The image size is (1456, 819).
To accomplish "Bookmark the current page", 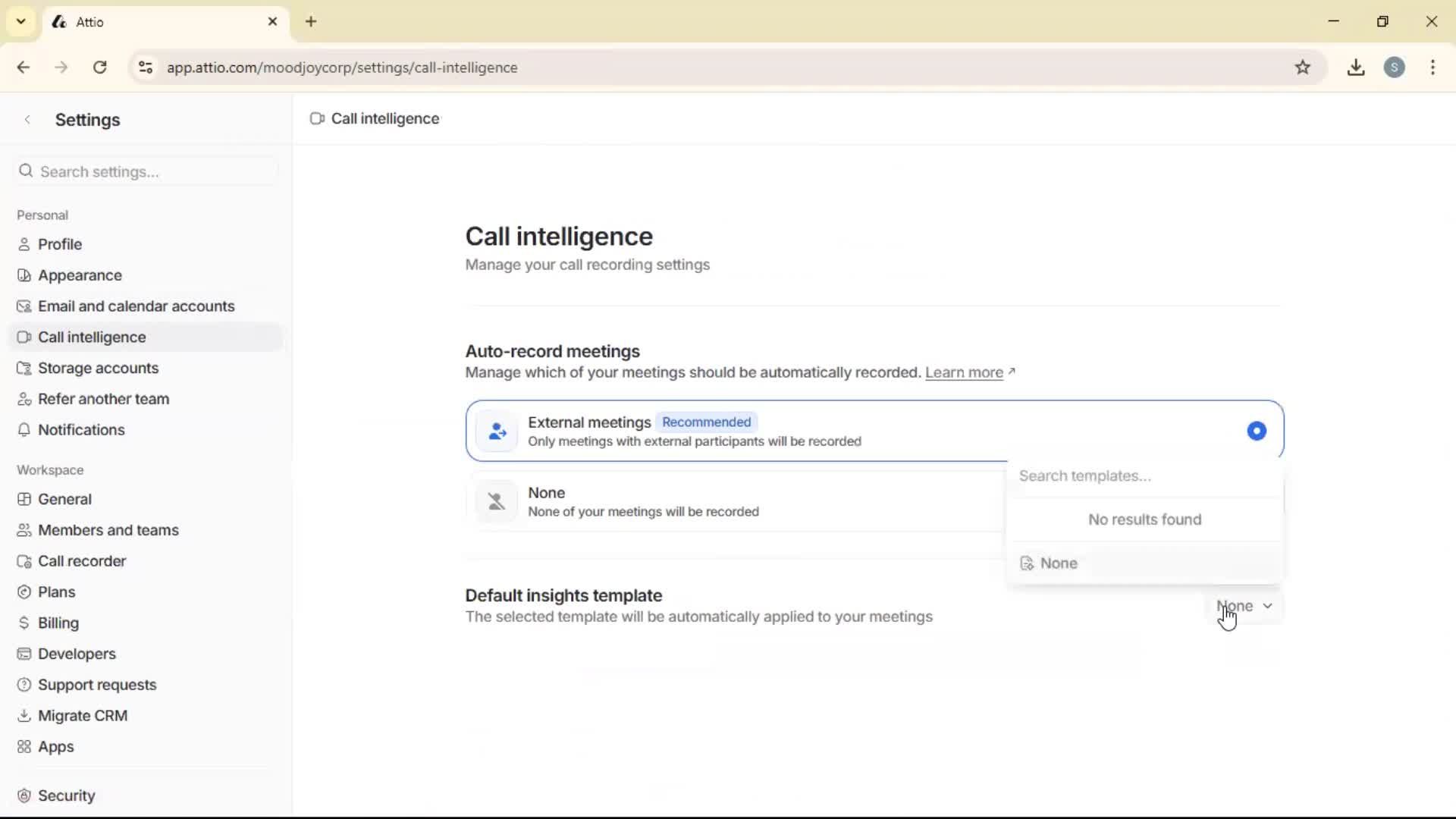I will point(1304,67).
